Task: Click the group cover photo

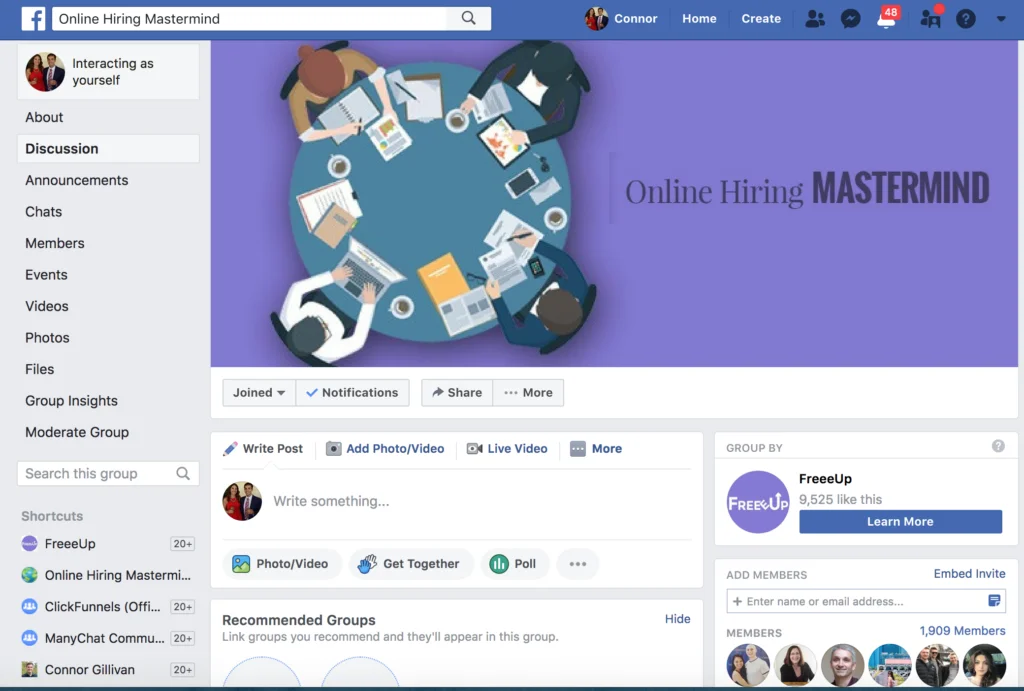Action: tap(614, 203)
